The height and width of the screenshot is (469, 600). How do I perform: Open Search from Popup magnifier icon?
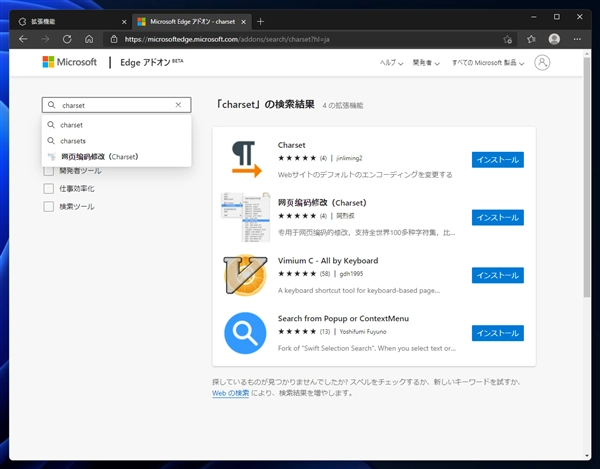point(245,333)
